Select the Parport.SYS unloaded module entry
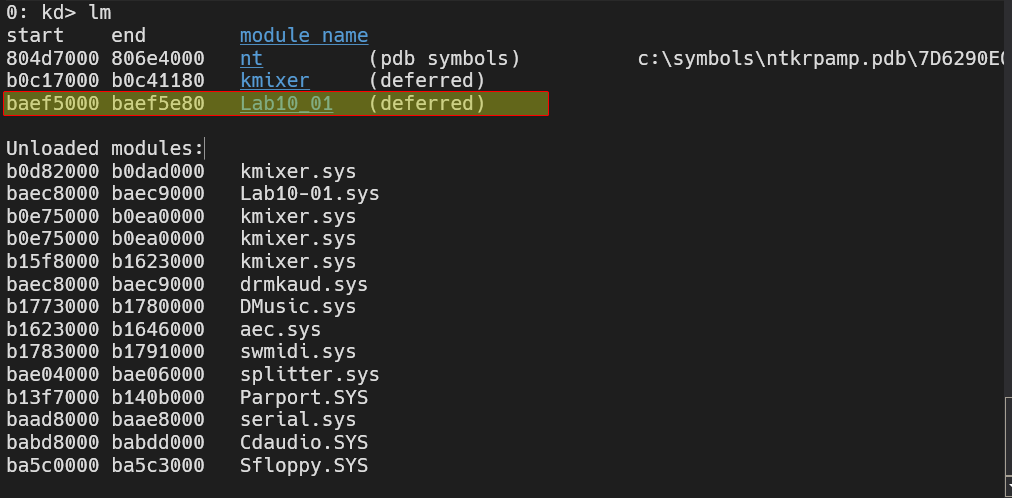 (x=304, y=397)
